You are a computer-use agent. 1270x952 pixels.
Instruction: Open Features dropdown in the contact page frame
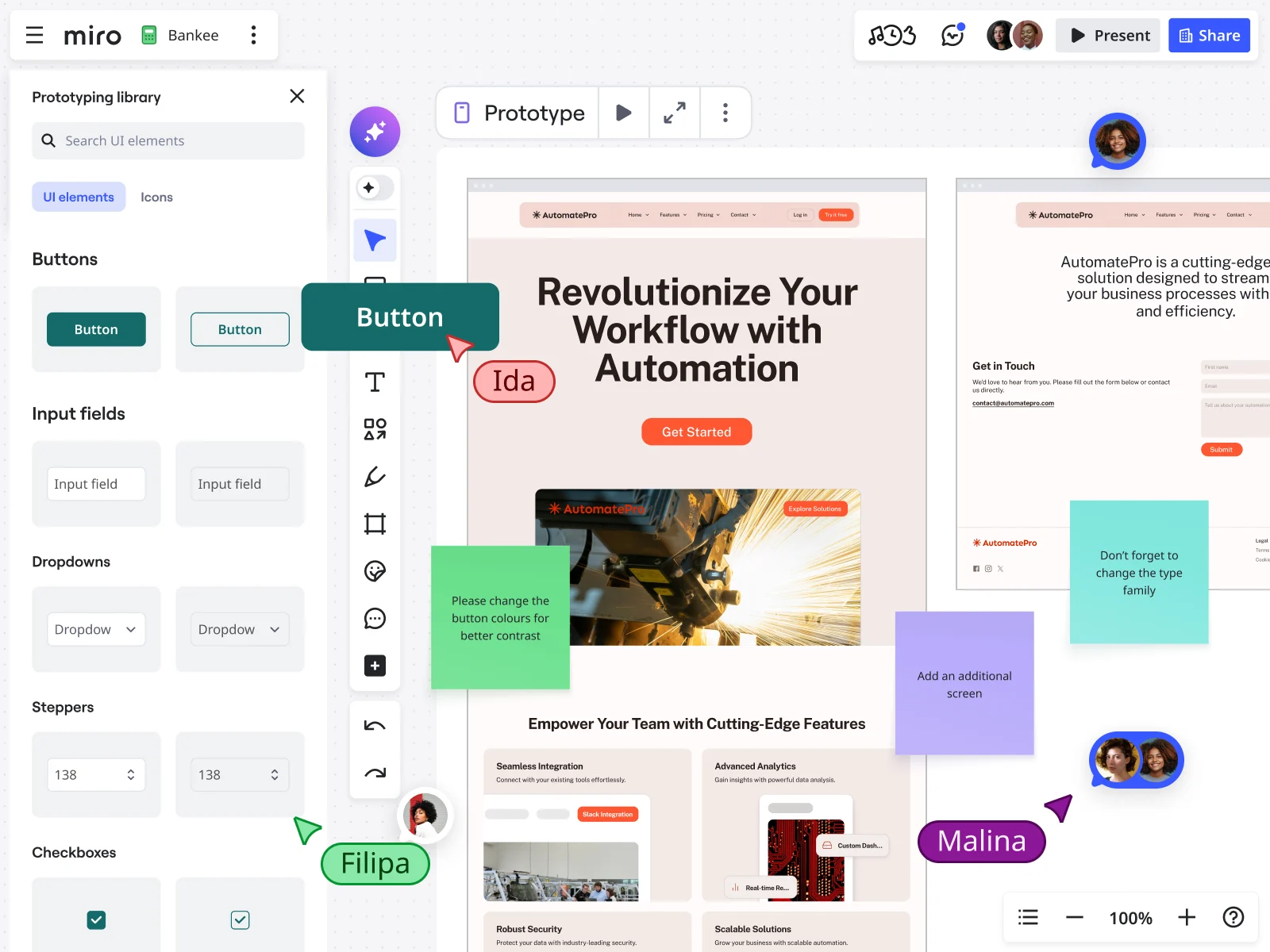click(x=1169, y=215)
